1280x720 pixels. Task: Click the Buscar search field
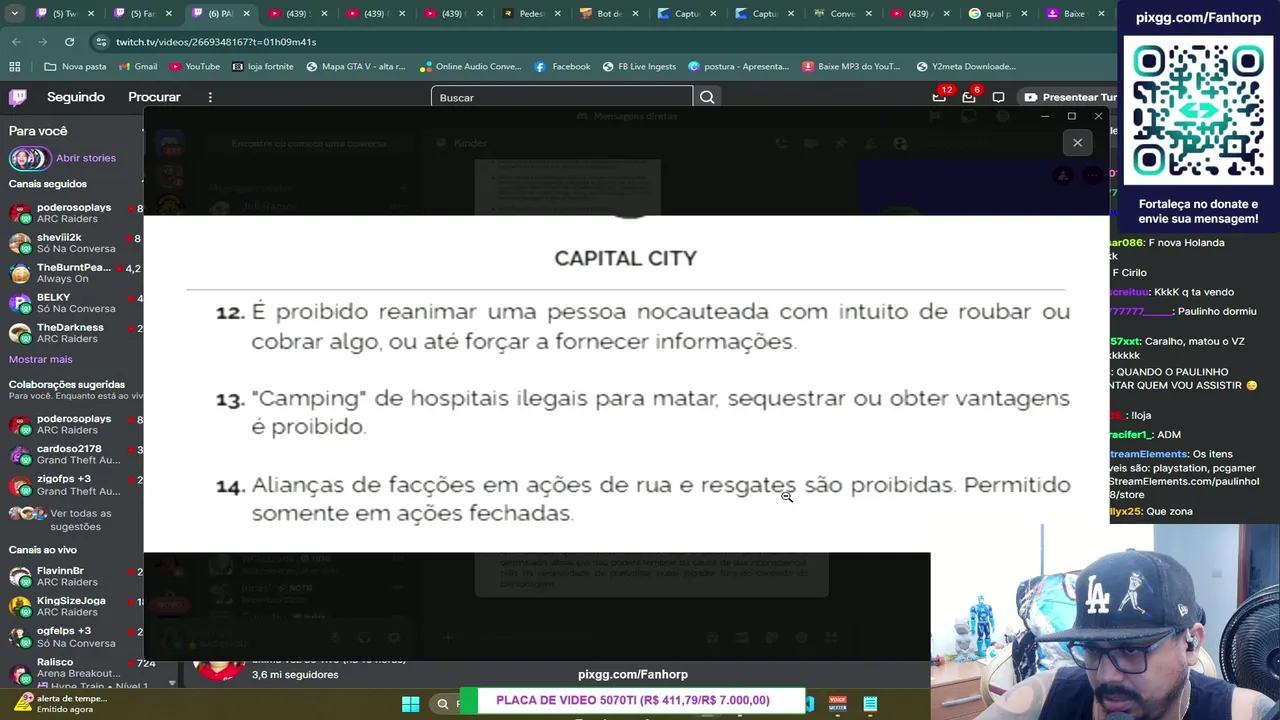tap(561, 97)
